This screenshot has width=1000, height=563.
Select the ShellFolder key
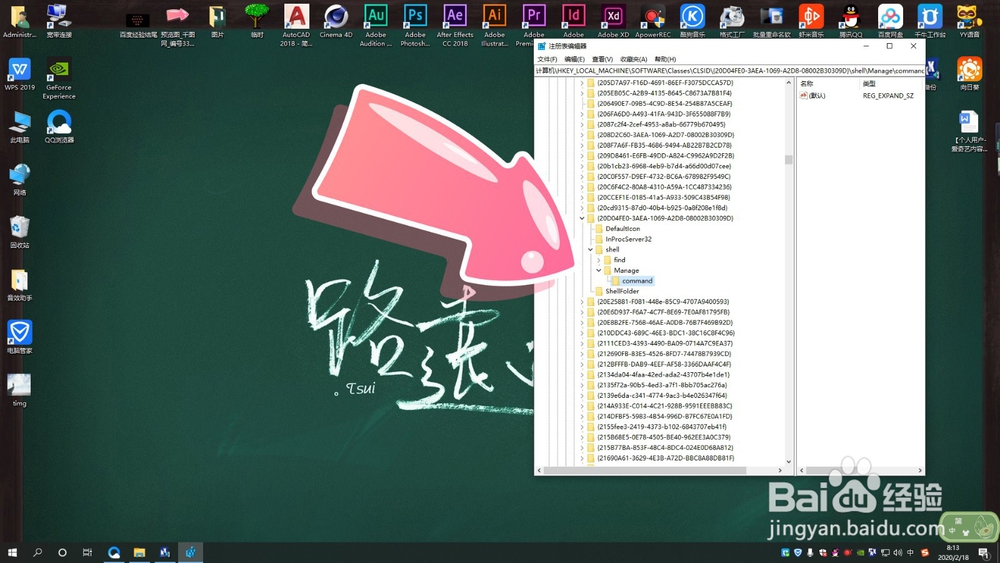tap(622, 291)
